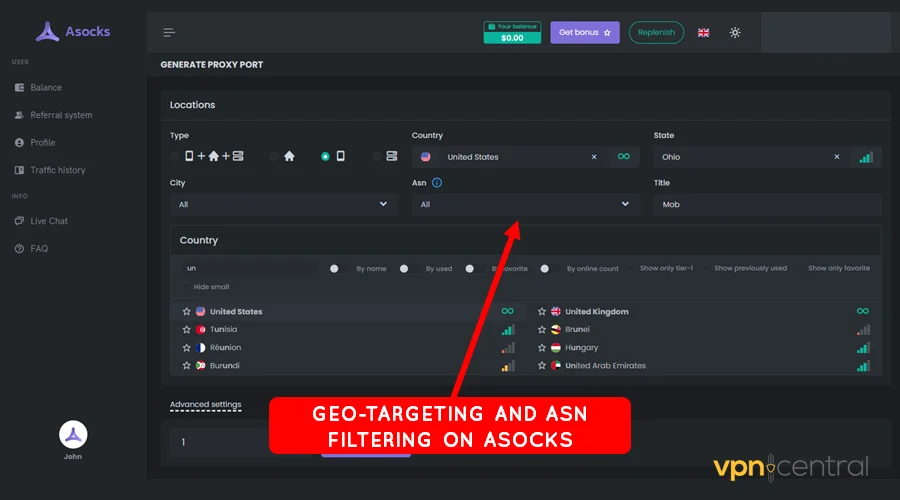This screenshot has height=500, width=900.
Task: Select the datacenter server type radio
Action: click(377, 156)
